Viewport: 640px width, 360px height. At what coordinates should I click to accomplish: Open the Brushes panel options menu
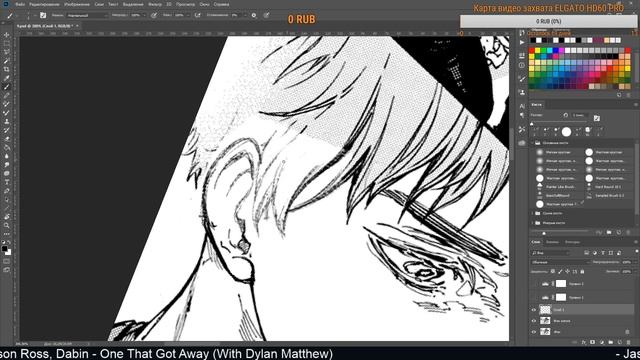[636, 105]
